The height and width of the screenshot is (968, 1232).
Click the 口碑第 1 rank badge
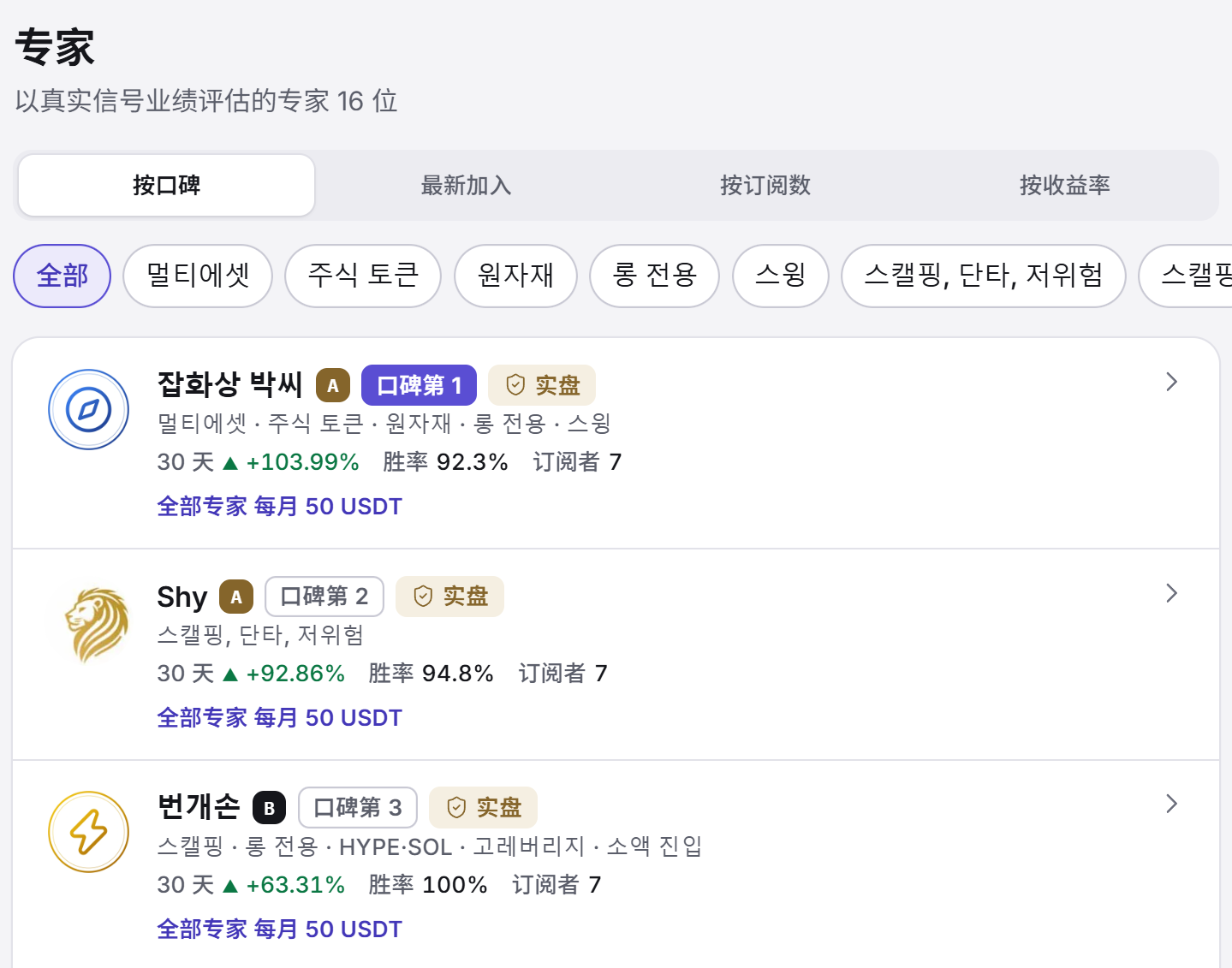(x=419, y=385)
